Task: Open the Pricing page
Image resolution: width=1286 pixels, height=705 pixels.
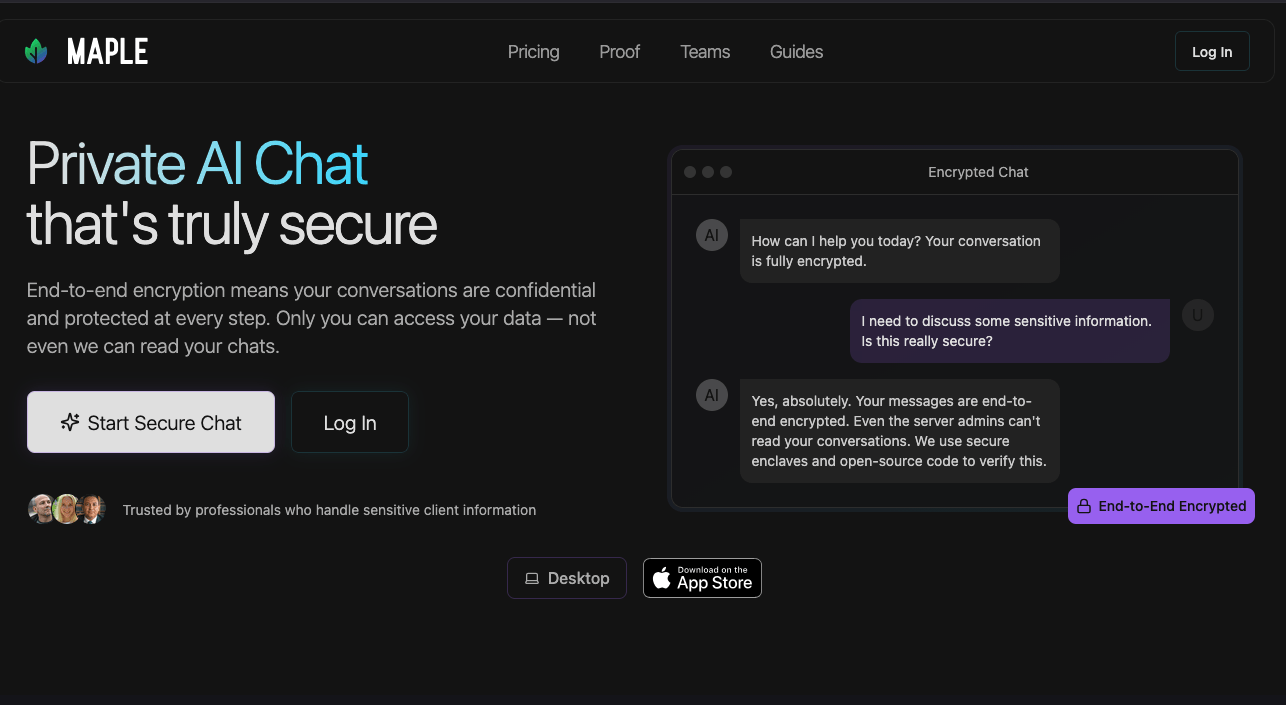Action: tap(533, 52)
